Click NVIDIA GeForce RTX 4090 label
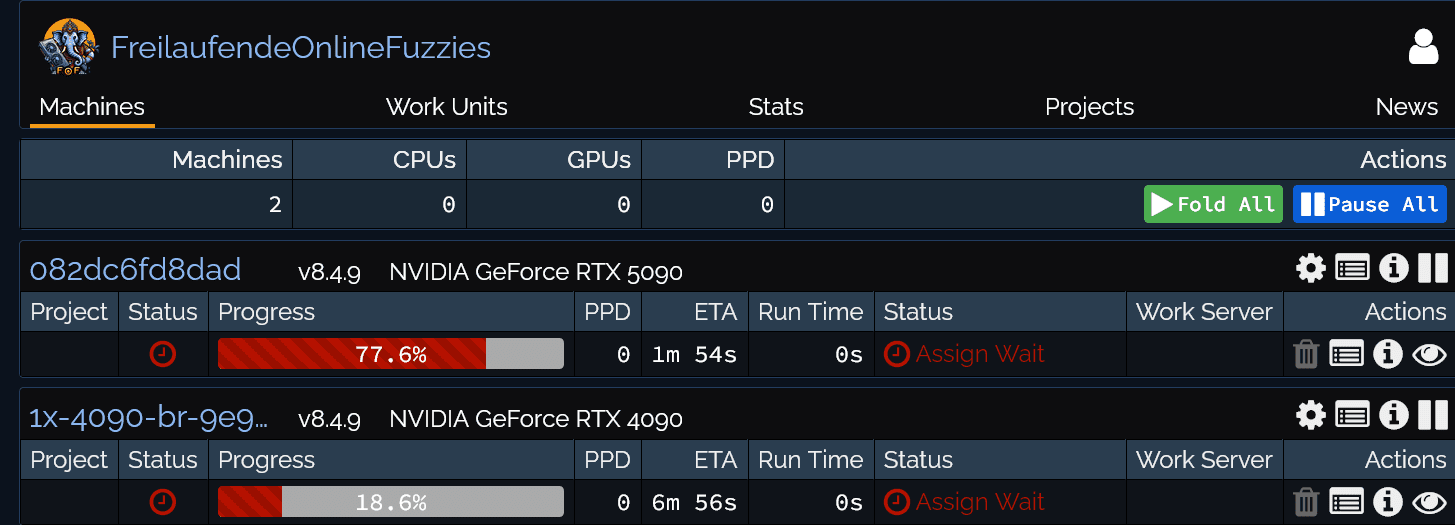This screenshot has width=1455, height=525. [536, 419]
